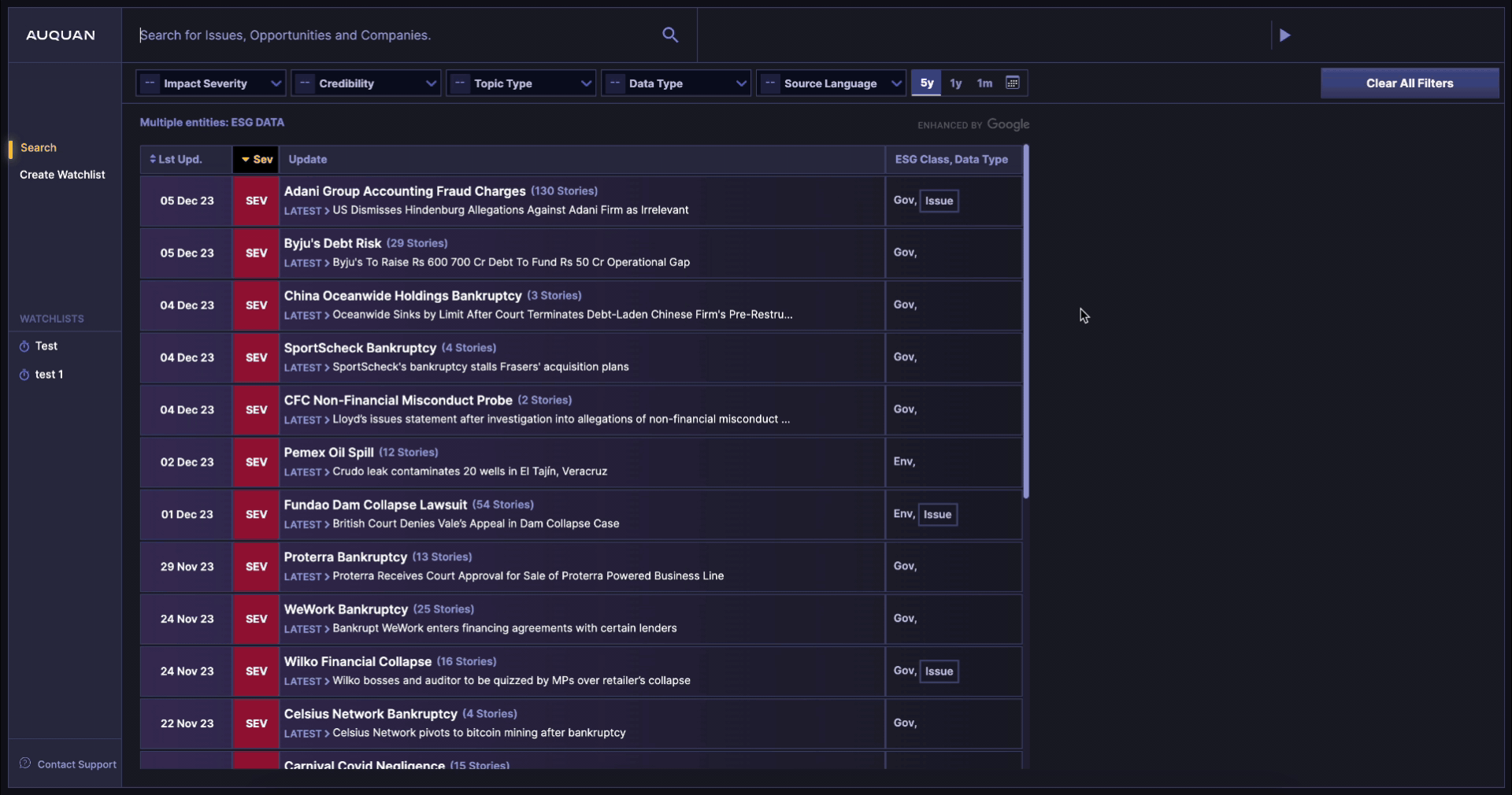Click the AUQUAN logo
The image size is (1512, 795).
(x=61, y=35)
